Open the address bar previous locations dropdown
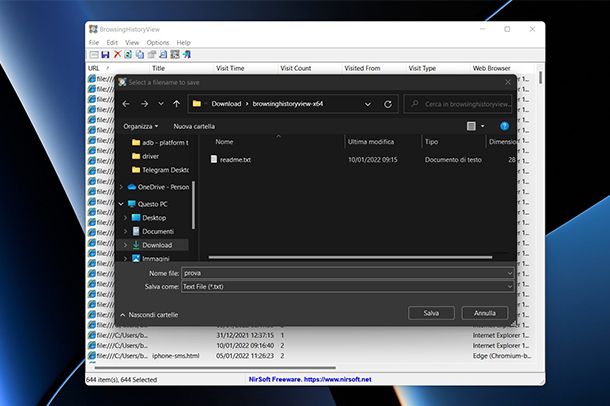Viewport: 610px width, 406px height. [x=368, y=104]
